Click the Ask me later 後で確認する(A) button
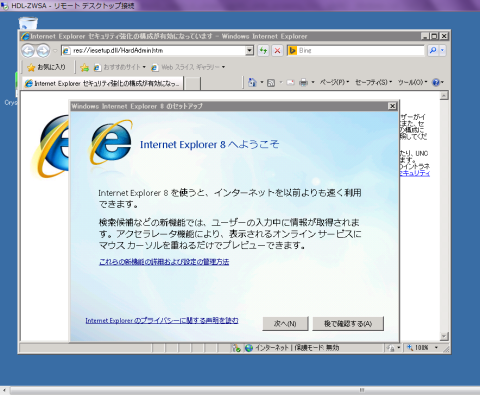 pos(348,324)
